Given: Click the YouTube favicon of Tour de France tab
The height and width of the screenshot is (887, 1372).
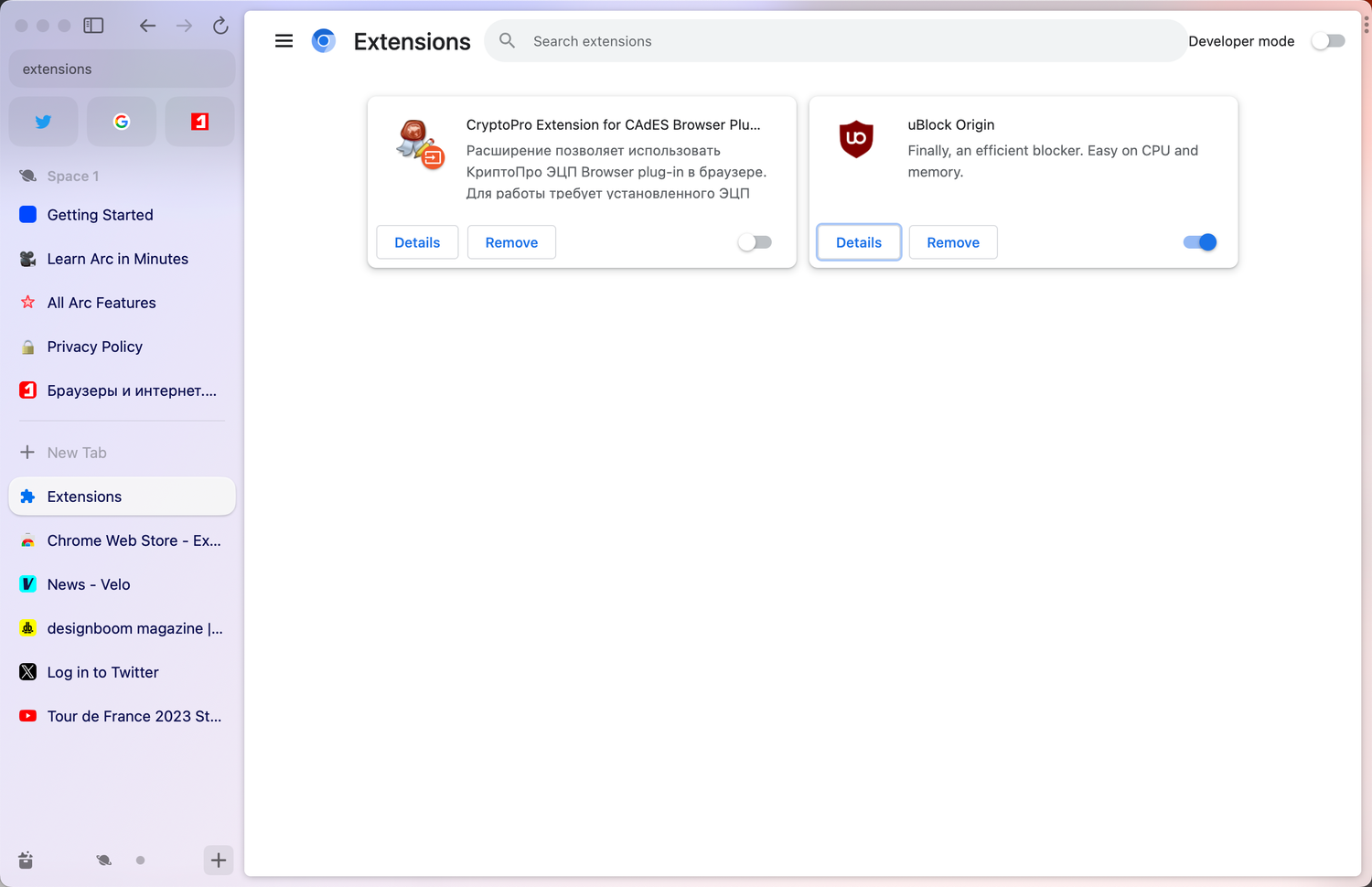Looking at the screenshot, I should [x=27, y=716].
